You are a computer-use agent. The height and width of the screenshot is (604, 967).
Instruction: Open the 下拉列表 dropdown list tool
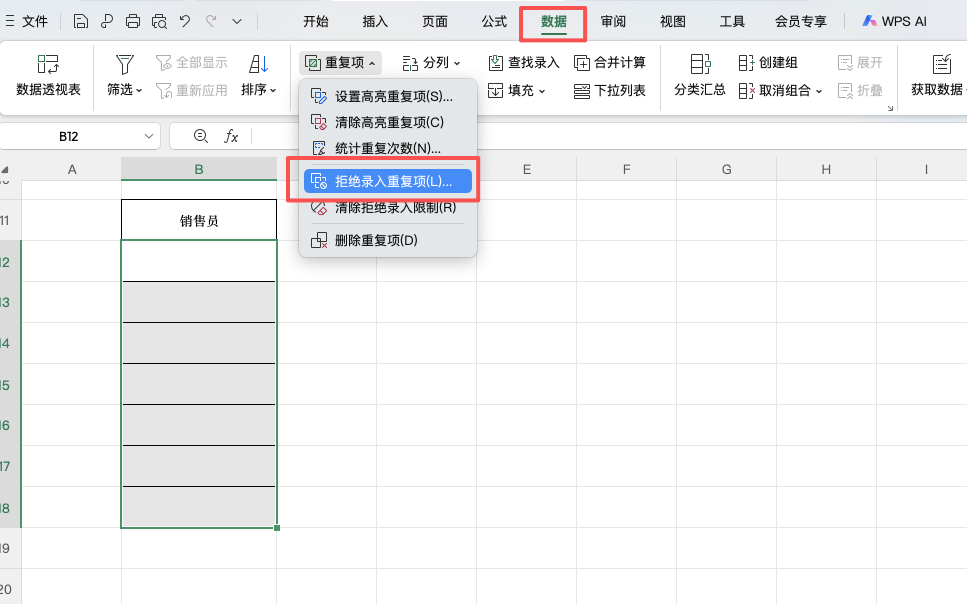click(x=612, y=90)
